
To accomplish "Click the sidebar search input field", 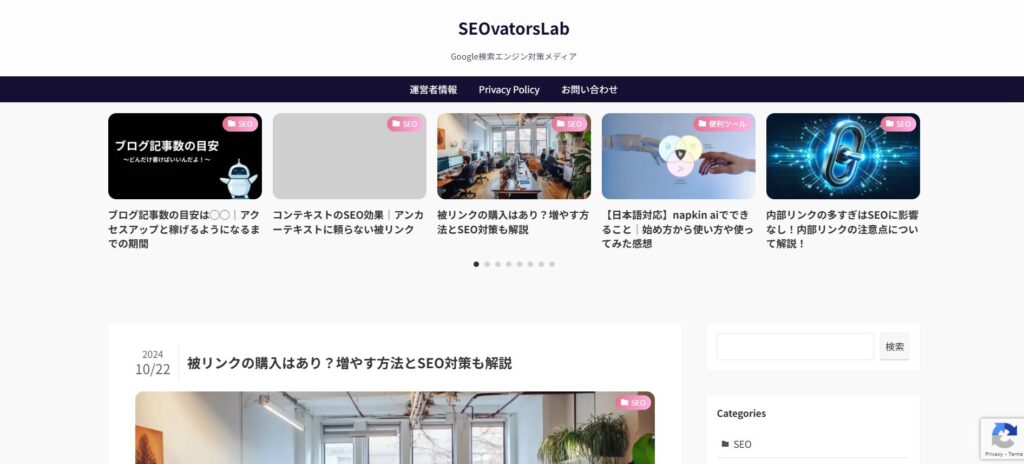I will [795, 346].
